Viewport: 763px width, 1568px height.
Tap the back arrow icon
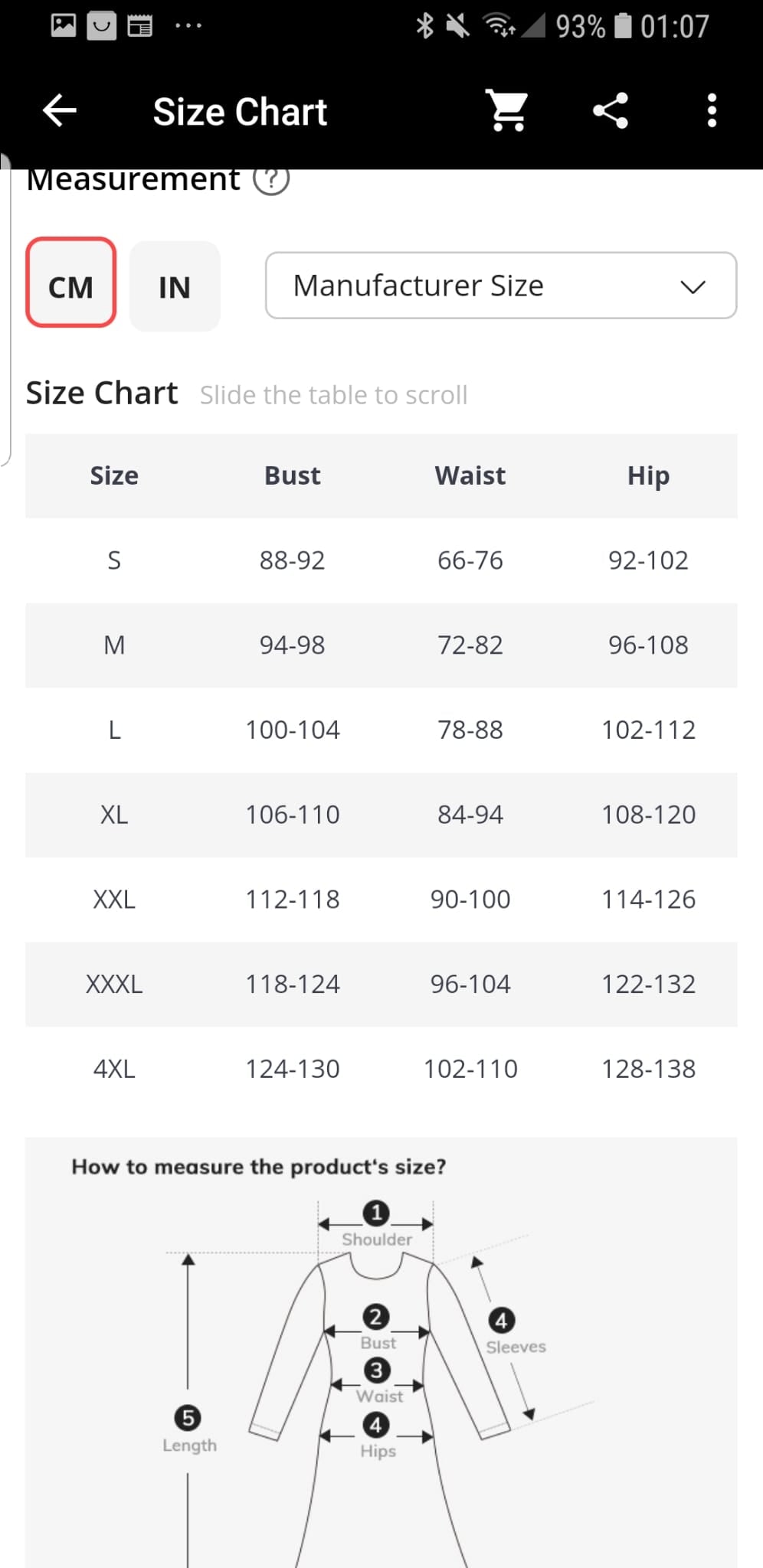click(x=60, y=111)
